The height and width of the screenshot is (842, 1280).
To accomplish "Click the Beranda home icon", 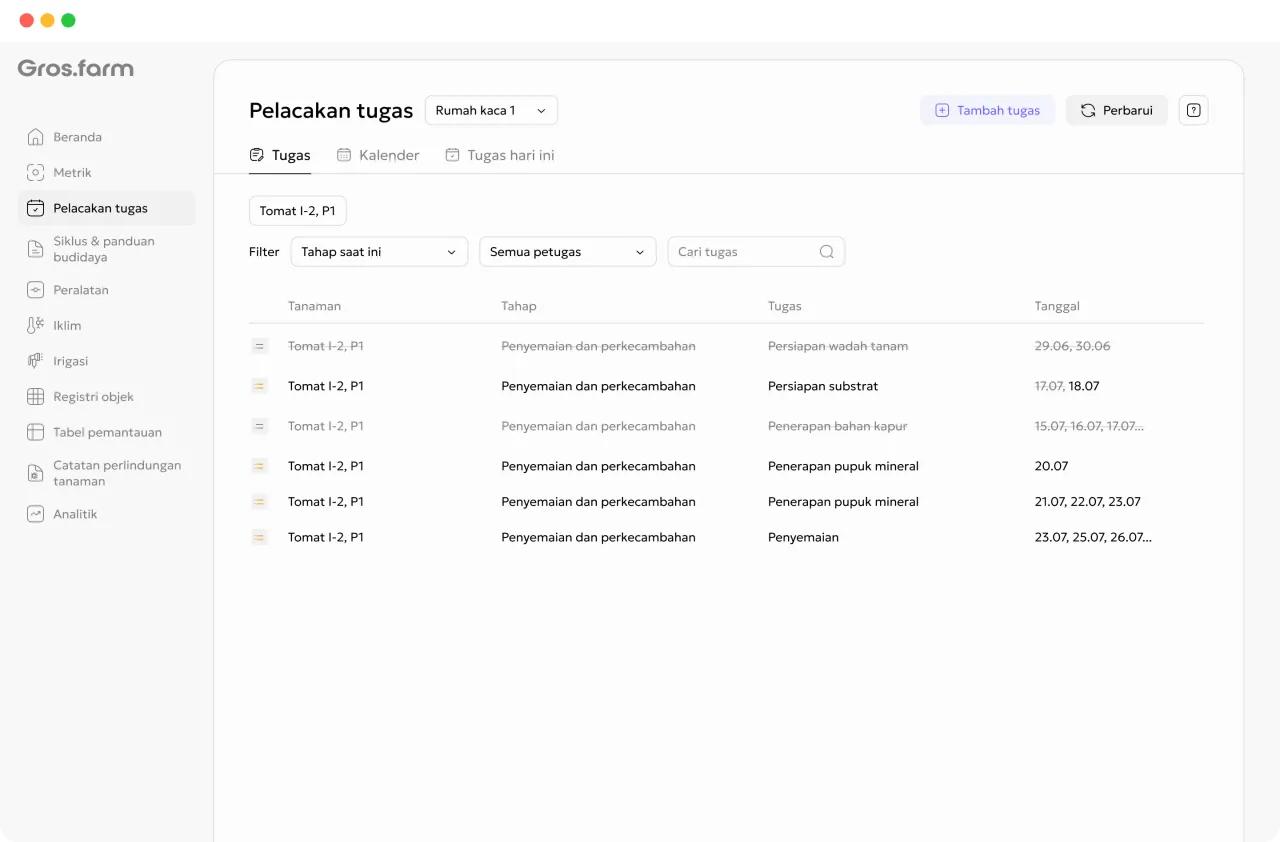I will [35, 137].
